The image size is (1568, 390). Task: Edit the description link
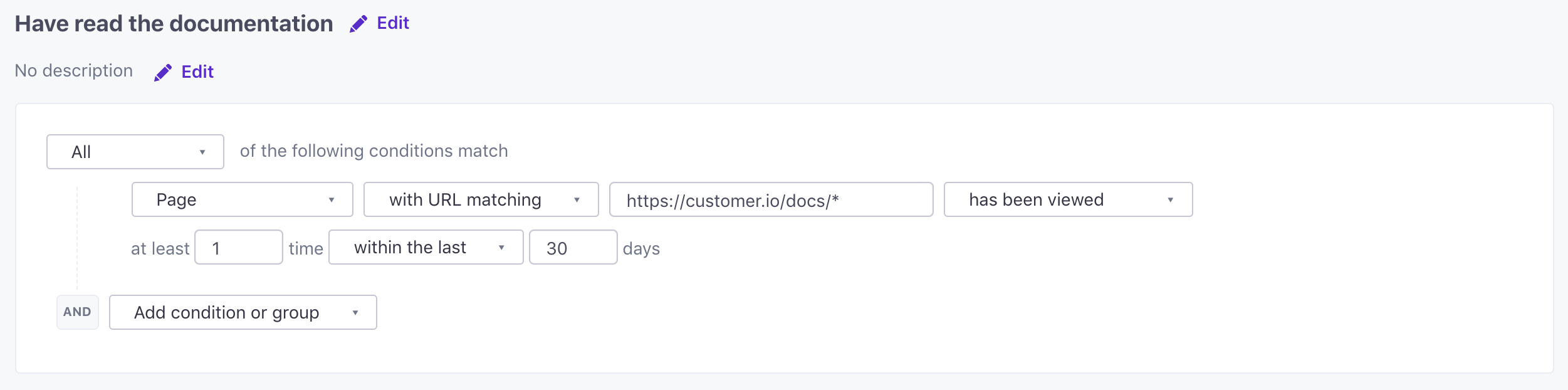coord(197,72)
